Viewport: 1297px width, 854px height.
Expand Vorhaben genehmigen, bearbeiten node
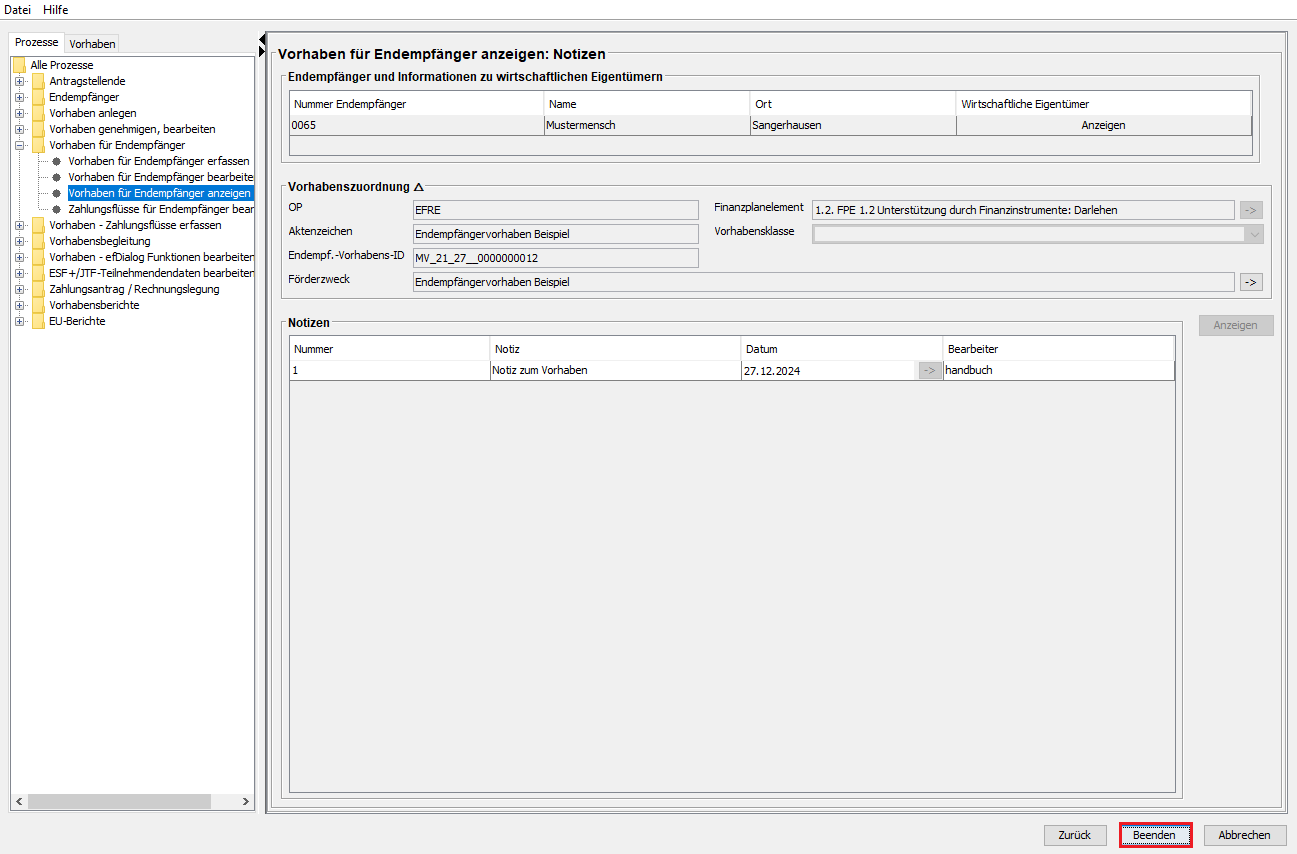click(19, 129)
